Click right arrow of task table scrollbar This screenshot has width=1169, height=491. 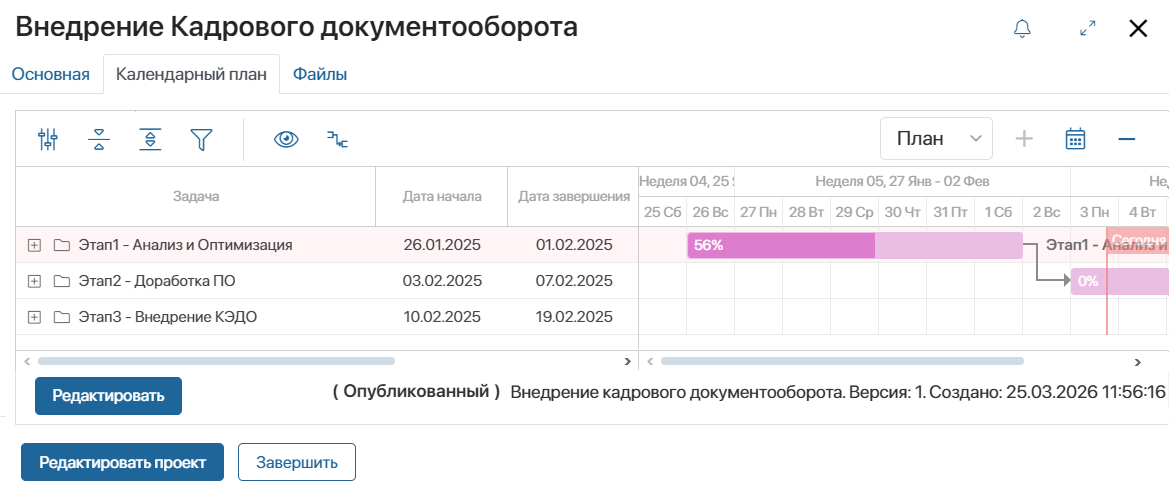(x=627, y=361)
